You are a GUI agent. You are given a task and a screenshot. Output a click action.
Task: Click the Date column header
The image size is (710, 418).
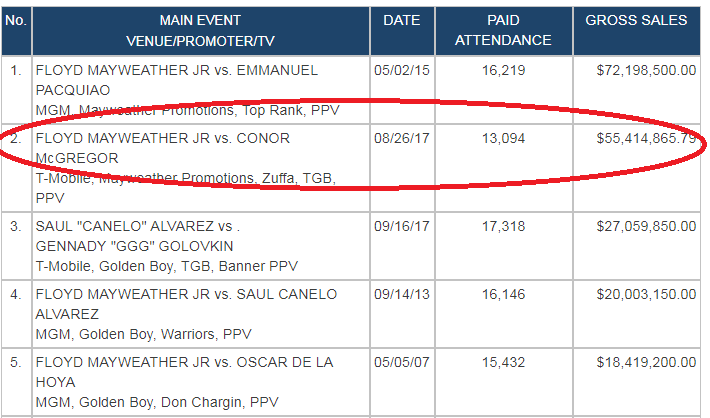(x=400, y=20)
